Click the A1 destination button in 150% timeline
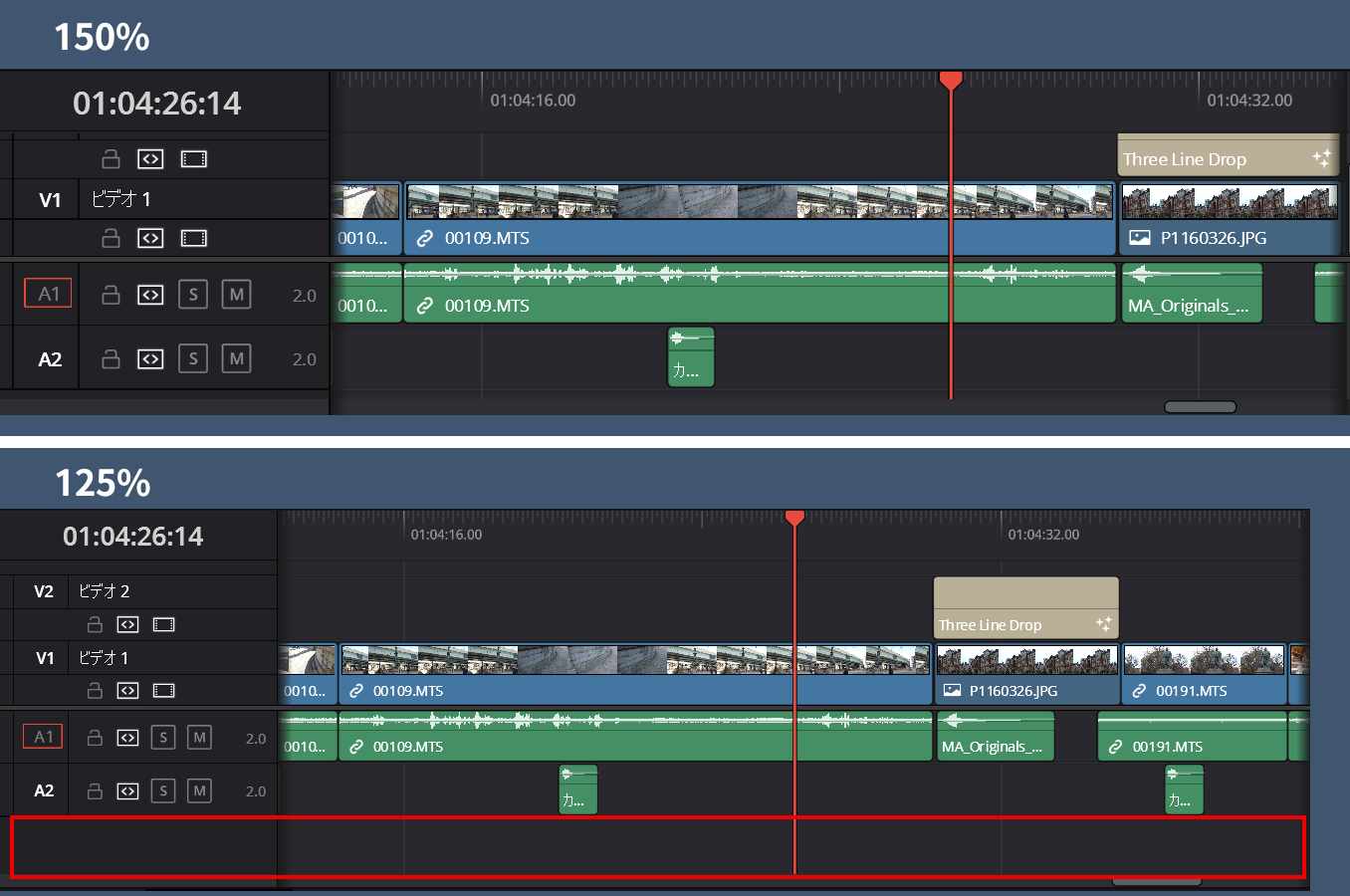The height and width of the screenshot is (896, 1350). [x=48, y=294]
